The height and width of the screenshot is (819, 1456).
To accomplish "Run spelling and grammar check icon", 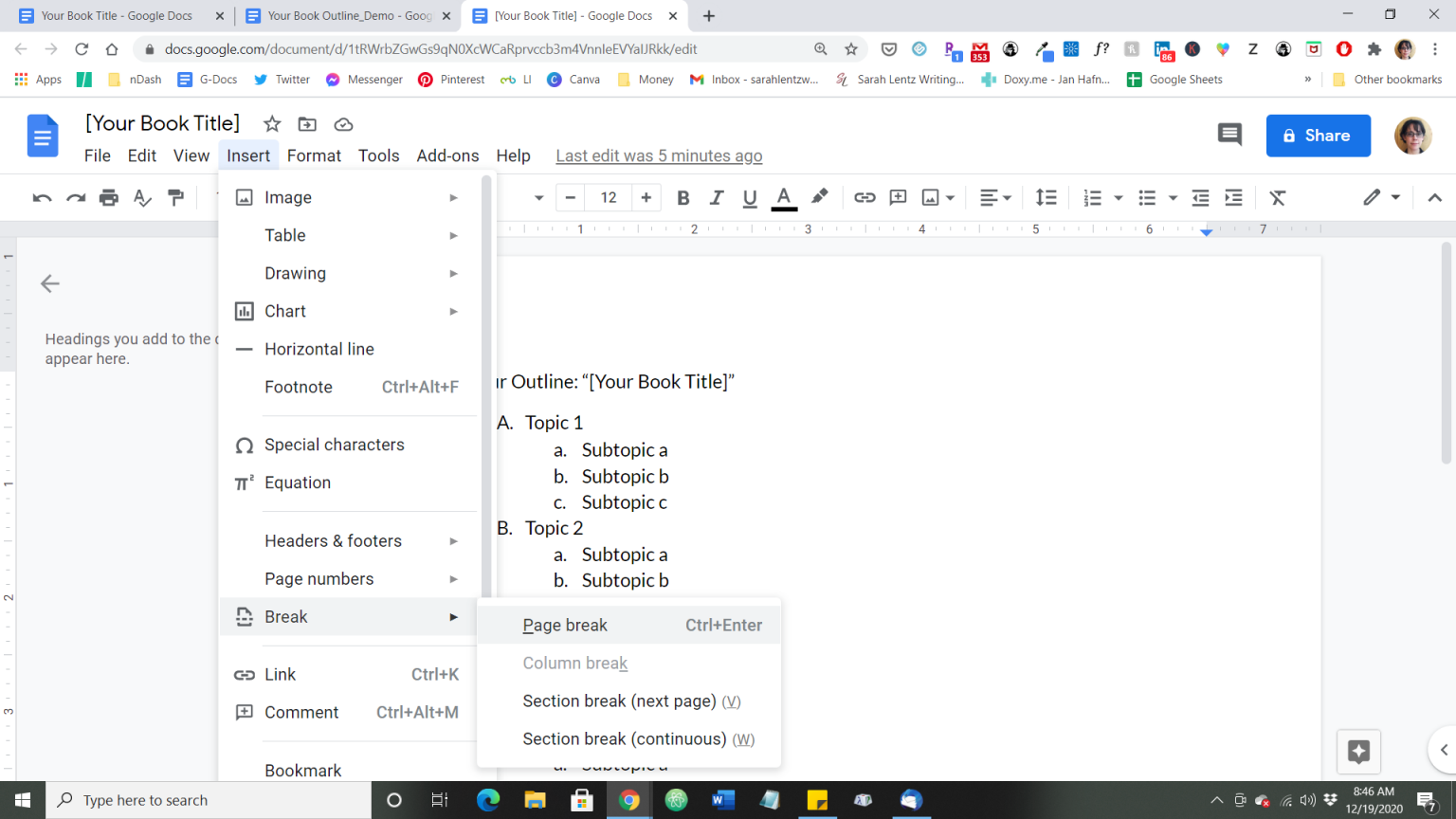I will click(x=142, y=197).
